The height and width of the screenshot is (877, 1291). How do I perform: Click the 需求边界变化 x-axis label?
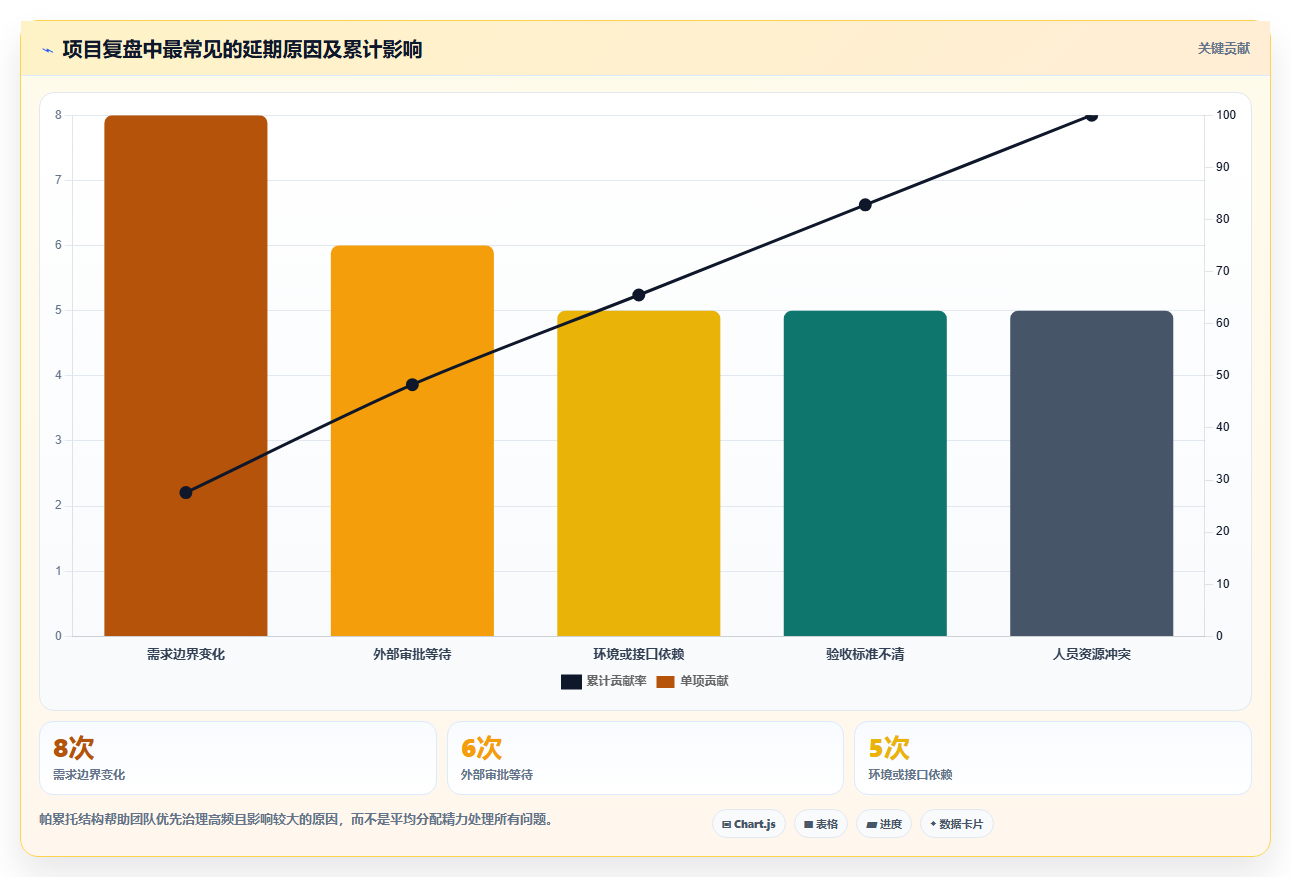pyautogui.click(x=186, y=654)
